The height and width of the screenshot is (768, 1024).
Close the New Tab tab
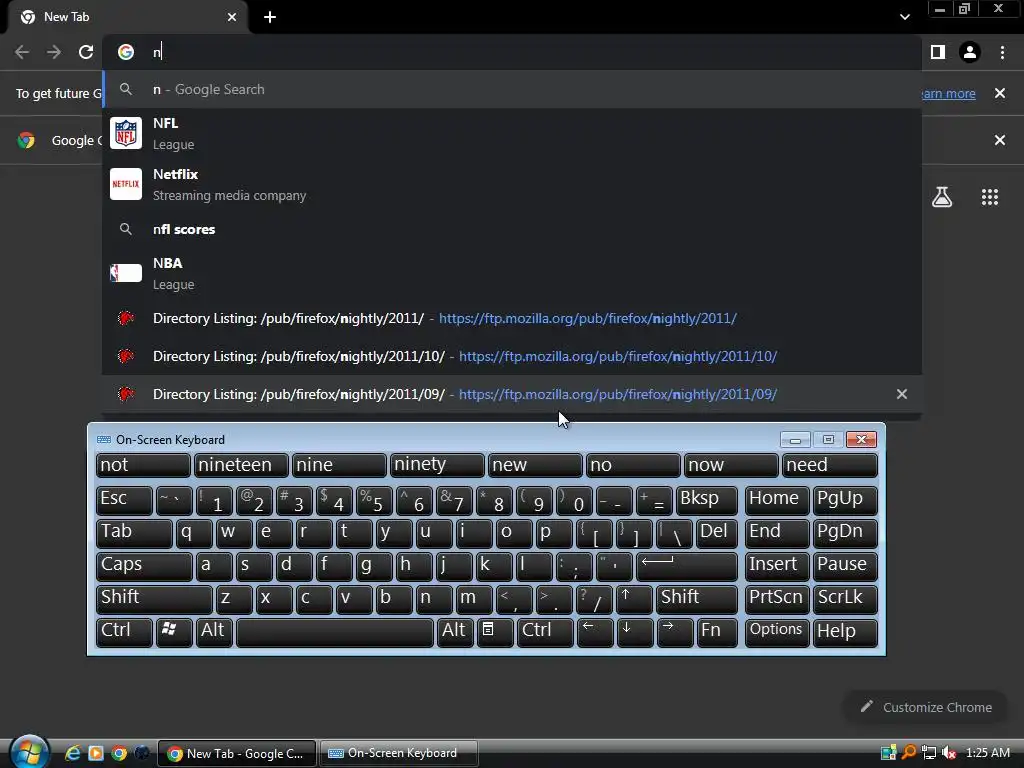232,17
